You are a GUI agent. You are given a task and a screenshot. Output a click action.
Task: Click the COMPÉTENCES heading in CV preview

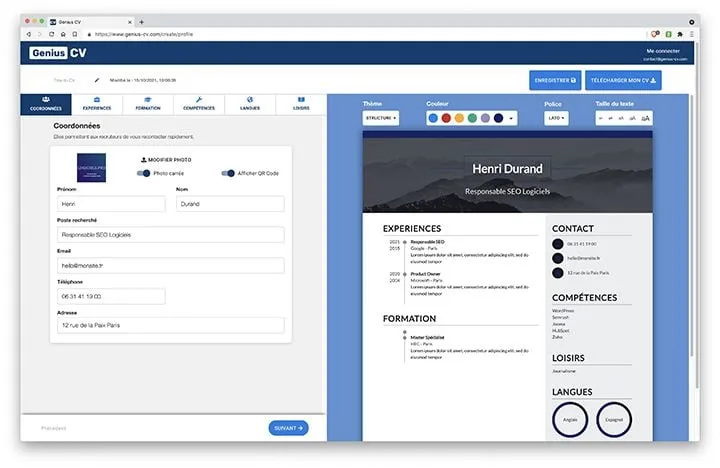click(585, 298)
